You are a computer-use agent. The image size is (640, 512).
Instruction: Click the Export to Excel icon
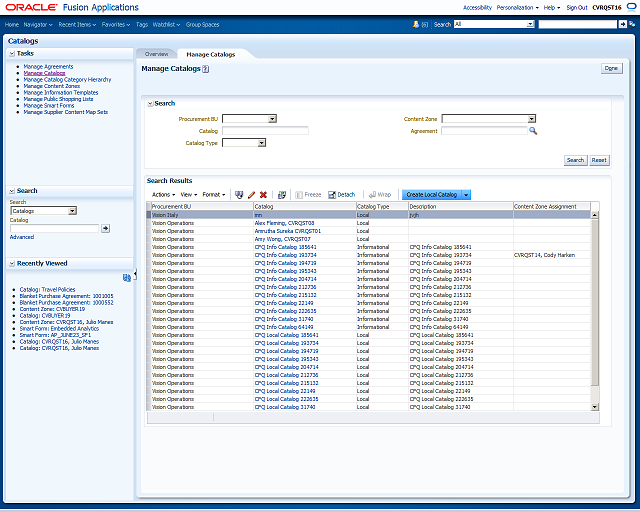[x=282, y=195]
